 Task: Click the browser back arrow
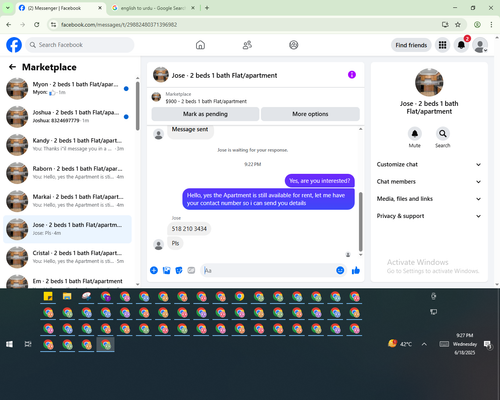[x=9, y=25]
